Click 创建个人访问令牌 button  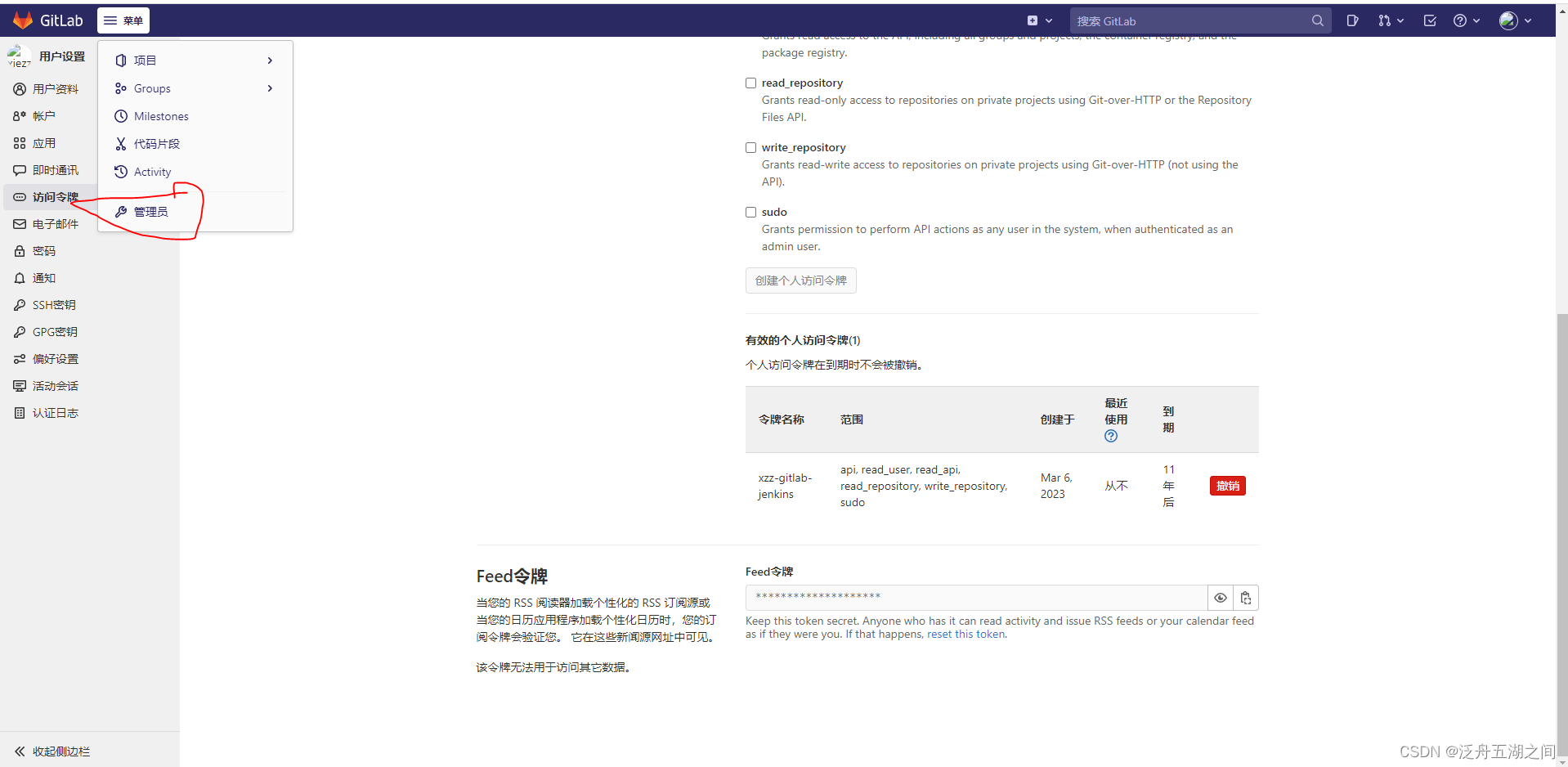801,280
